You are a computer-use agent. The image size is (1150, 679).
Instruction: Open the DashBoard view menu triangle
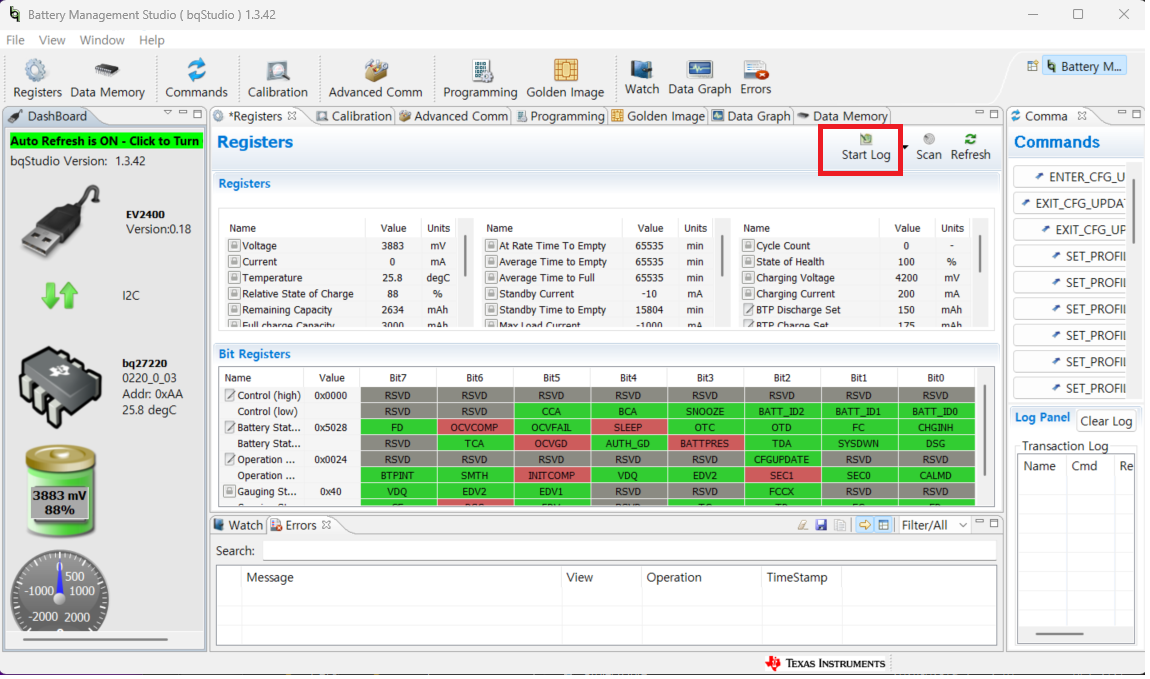click(168, 113)
